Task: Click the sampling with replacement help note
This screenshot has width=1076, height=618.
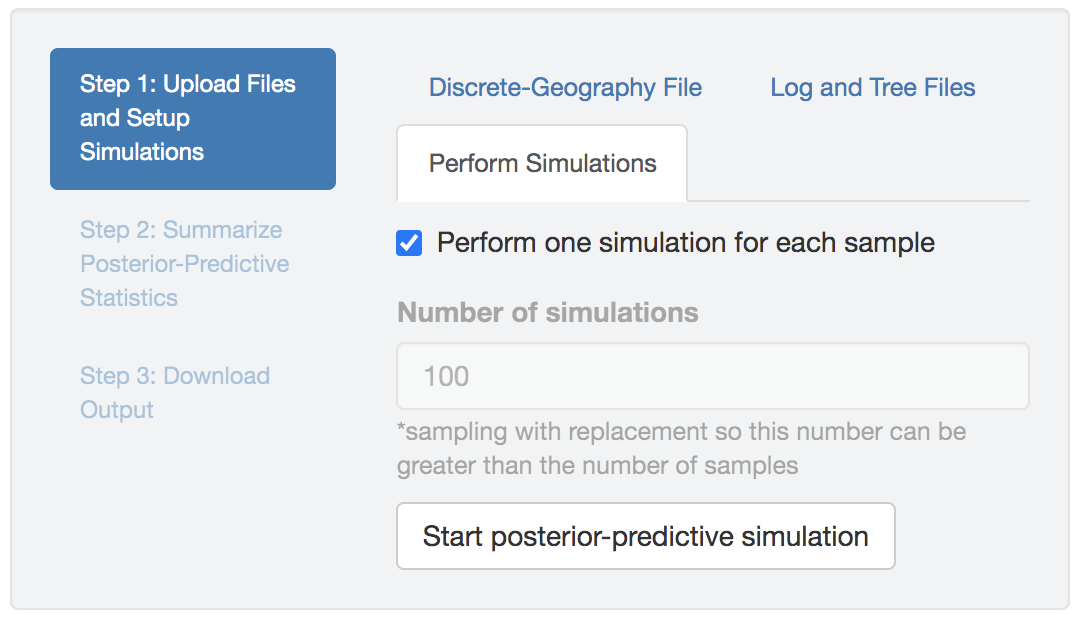Action: tap(680, 449)
